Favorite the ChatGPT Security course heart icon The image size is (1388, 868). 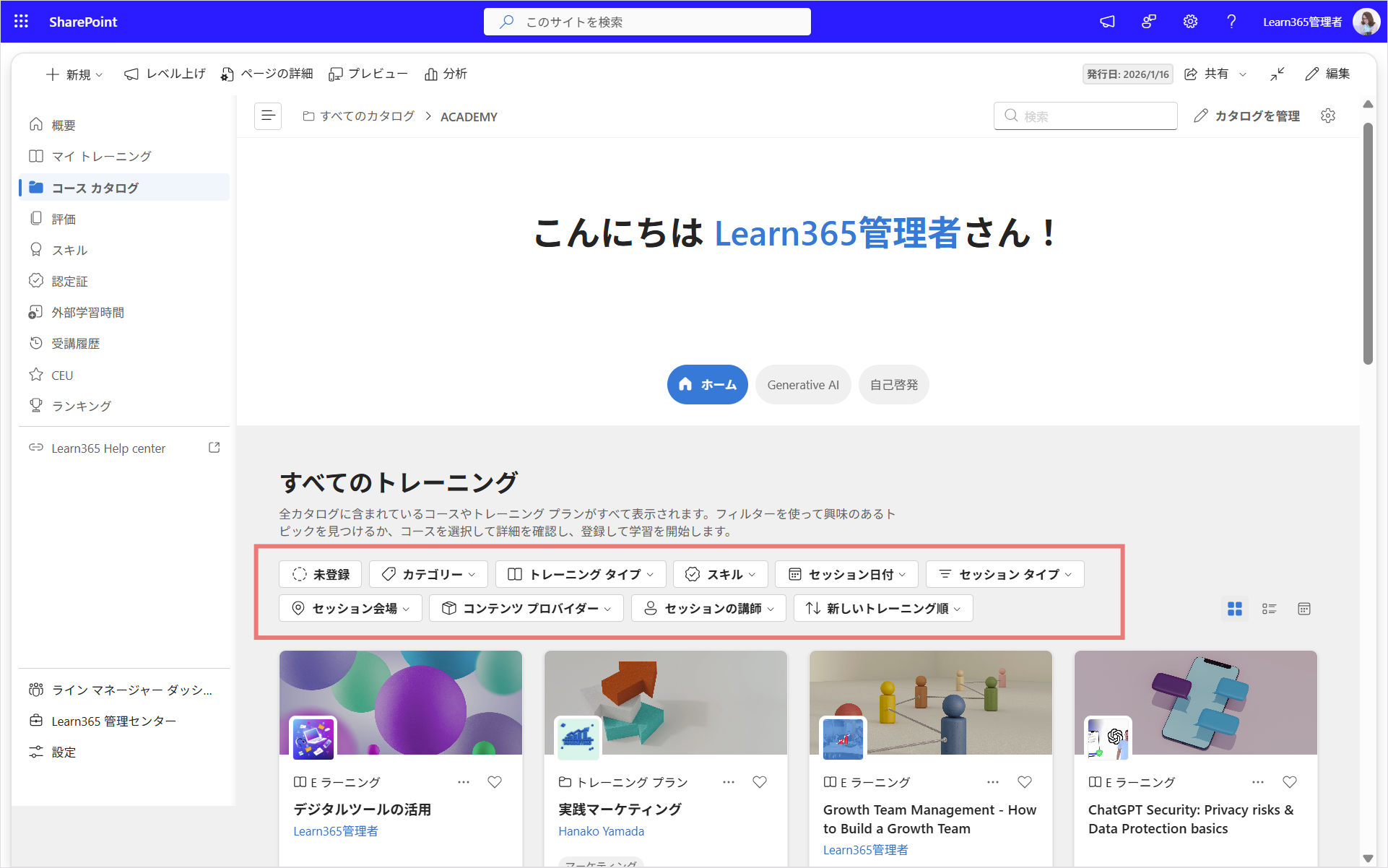(x=1290, y=782)
